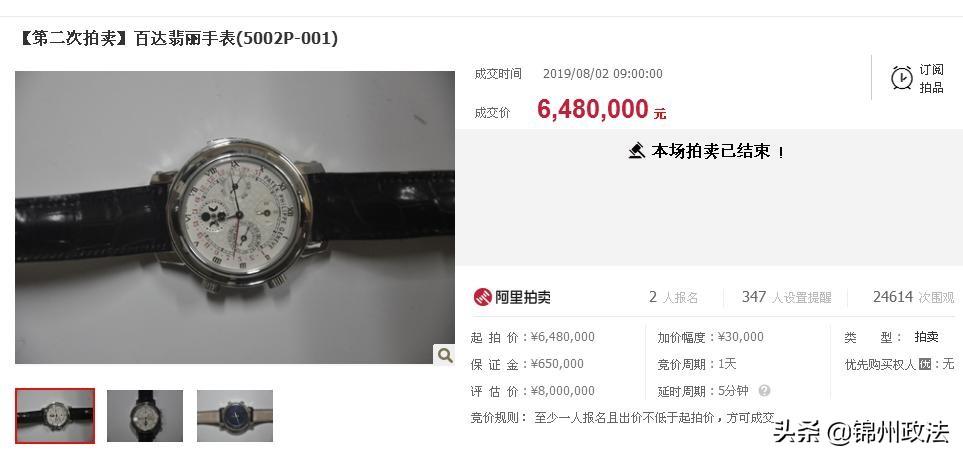
Task: Click the 阿里拍卖 brand name
Action: pos(523,298)
